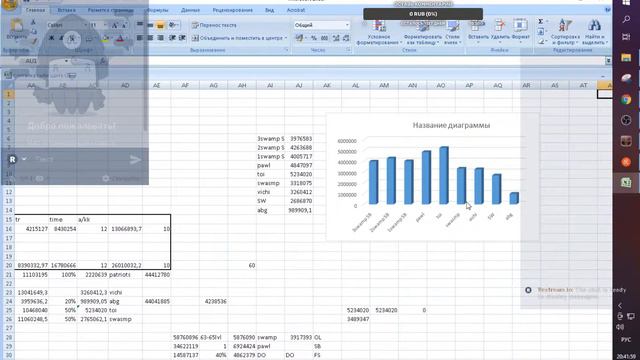Click the decrease indent icon
This screenshot has width=640, height=360.
(172, 38)
